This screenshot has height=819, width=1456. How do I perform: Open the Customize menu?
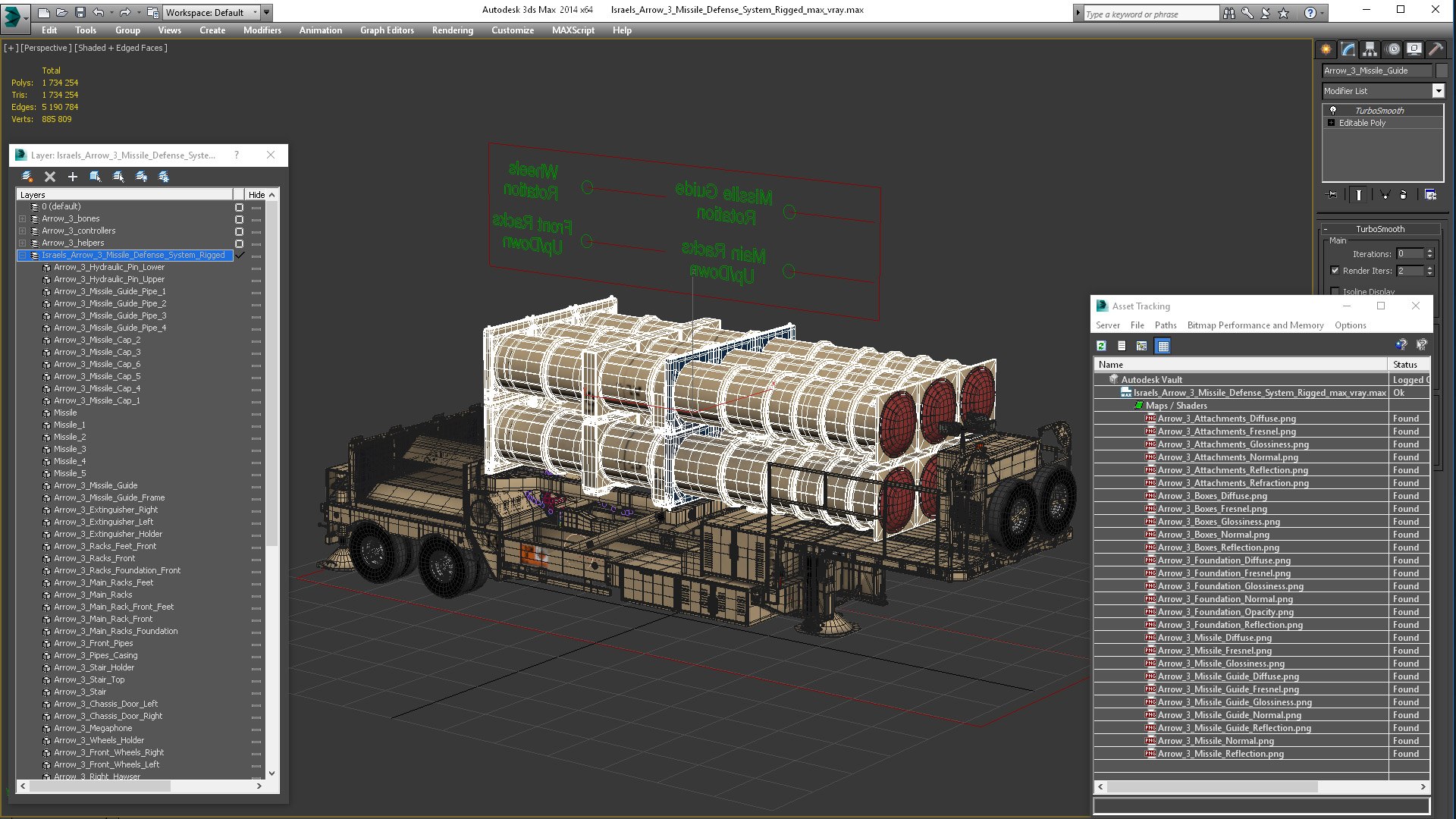(x=513, y=30)
